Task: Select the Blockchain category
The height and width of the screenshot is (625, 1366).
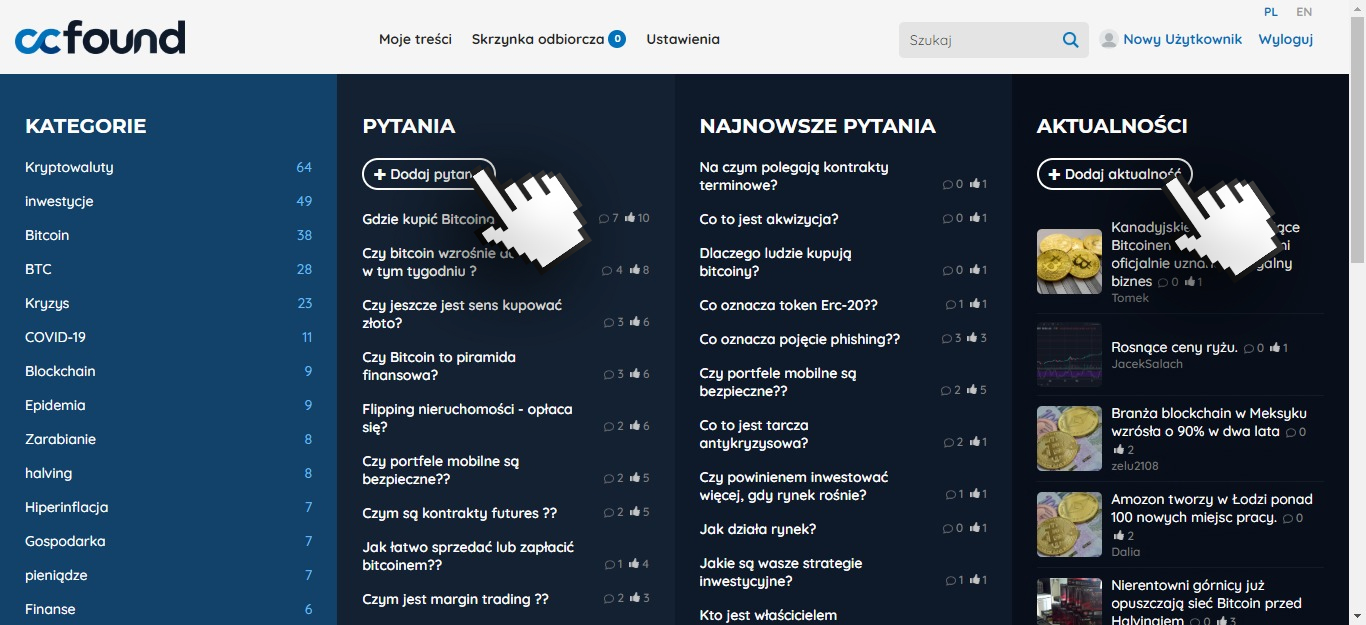Action: 60,371
